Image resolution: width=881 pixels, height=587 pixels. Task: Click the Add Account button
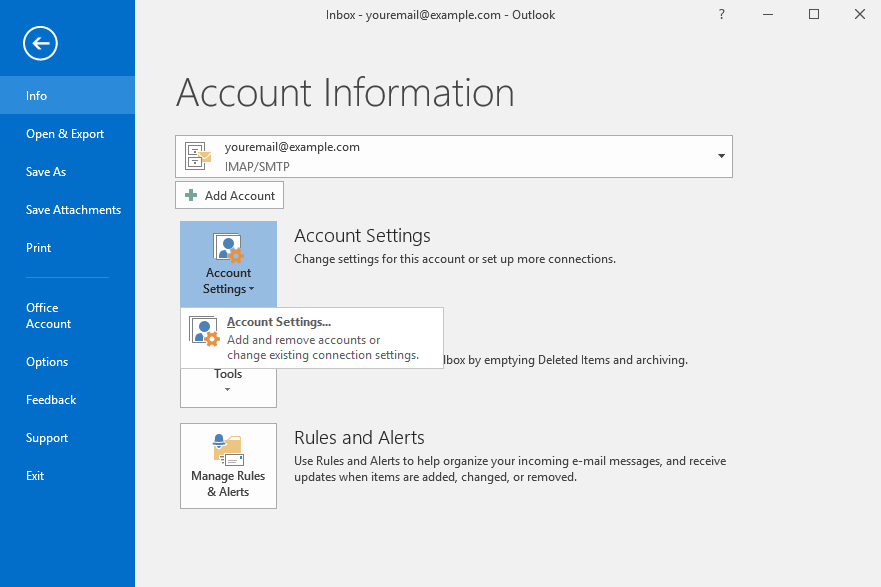click(x=229, y=195)
